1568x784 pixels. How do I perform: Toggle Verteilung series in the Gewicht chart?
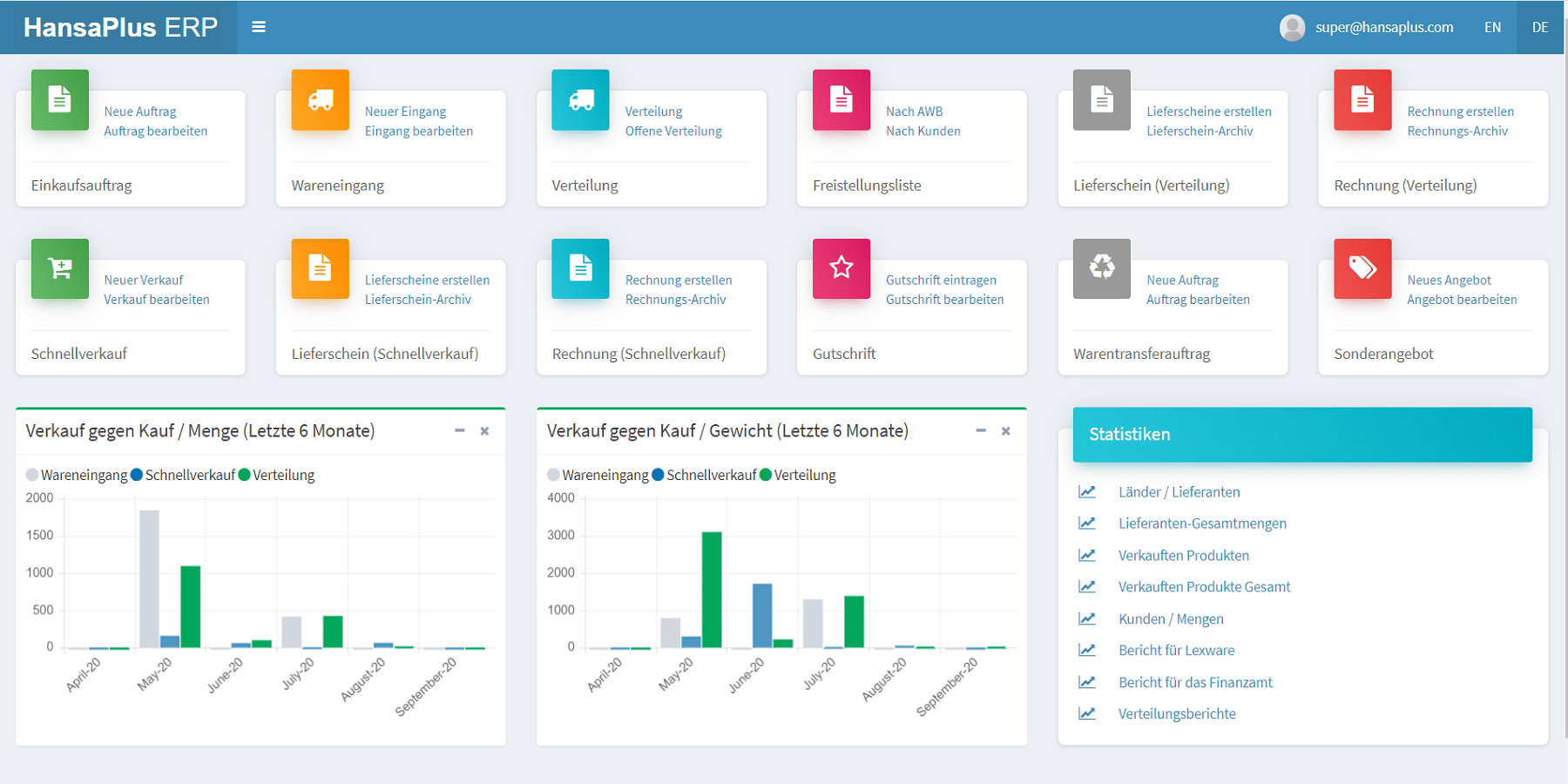pos(797,475)
